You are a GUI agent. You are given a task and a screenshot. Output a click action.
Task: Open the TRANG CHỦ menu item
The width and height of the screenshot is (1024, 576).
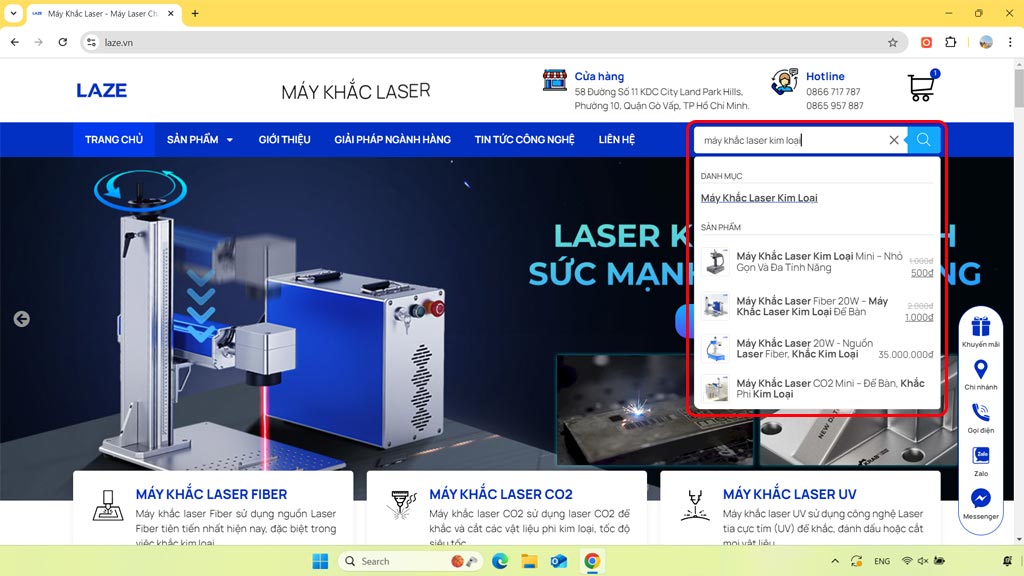tap(114, 140)
